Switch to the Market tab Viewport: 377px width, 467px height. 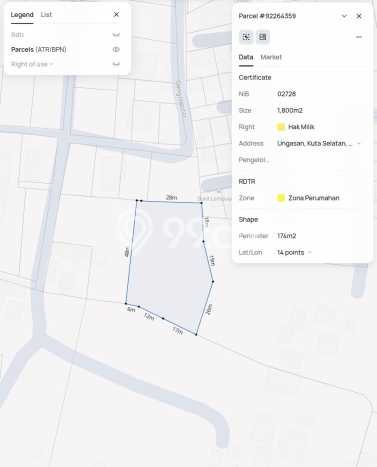coord(271,57)
